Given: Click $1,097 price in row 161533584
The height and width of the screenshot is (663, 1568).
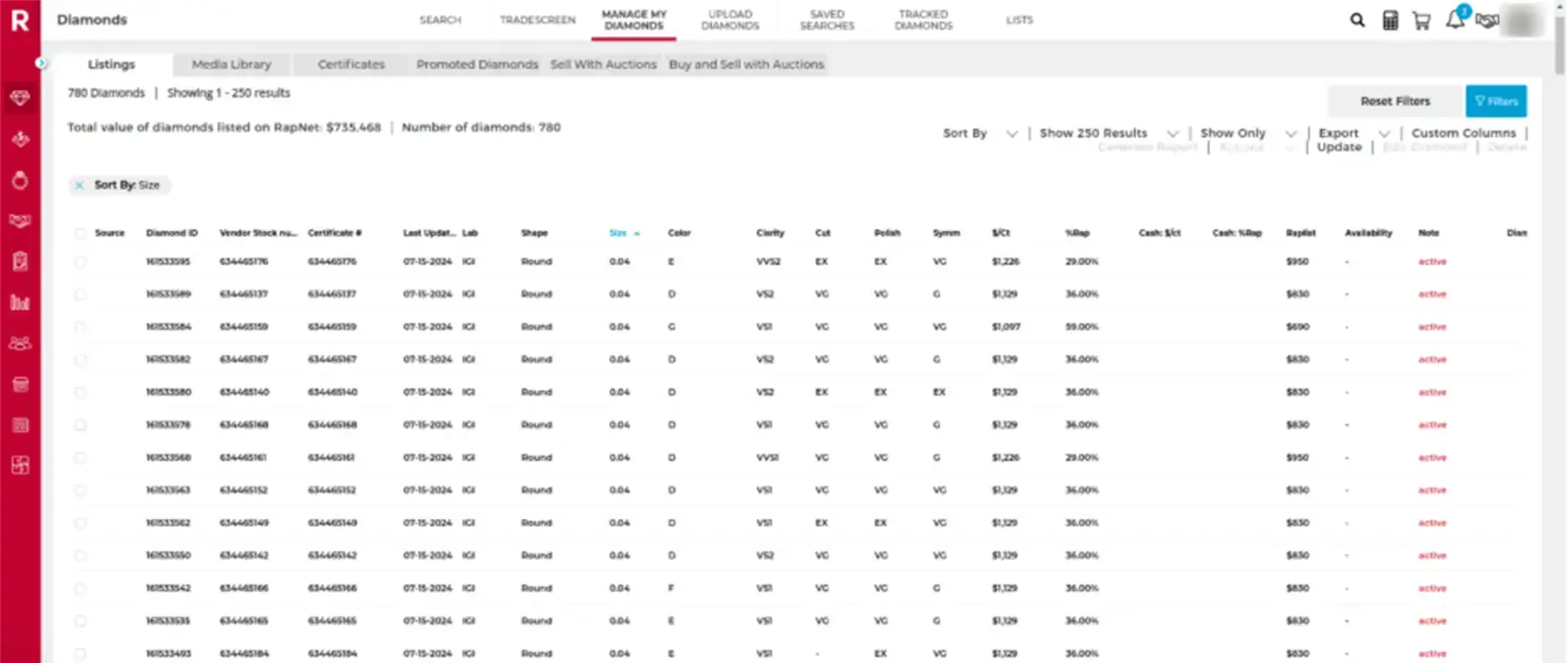Looking at the screenshot, I should pos(1005,327).
